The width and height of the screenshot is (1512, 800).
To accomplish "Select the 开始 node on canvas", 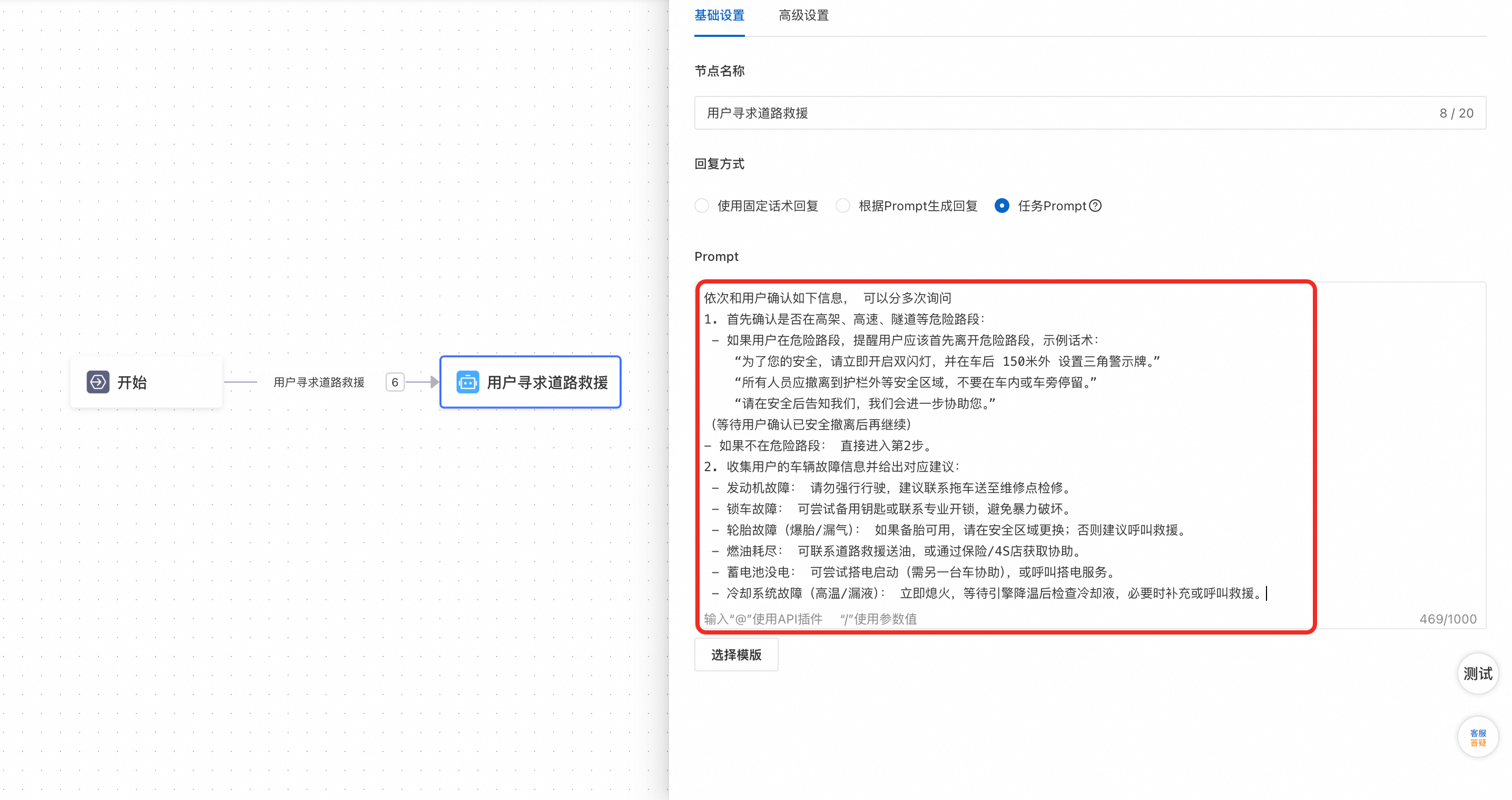I will point(146,383).
